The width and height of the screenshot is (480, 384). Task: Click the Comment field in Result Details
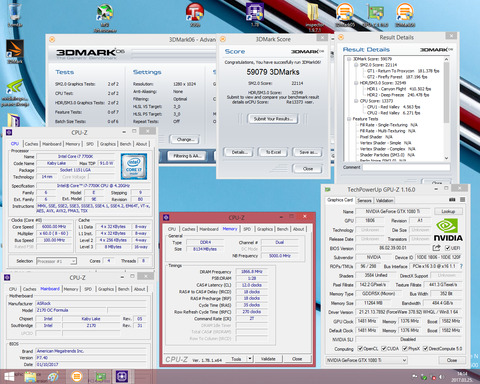click(x=406, y=167)
